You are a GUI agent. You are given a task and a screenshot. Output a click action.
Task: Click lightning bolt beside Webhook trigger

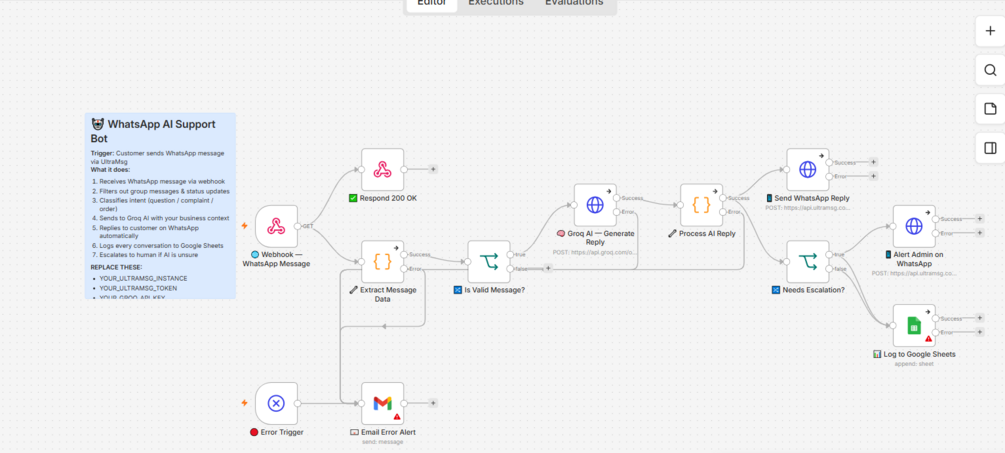coord(244,226)
